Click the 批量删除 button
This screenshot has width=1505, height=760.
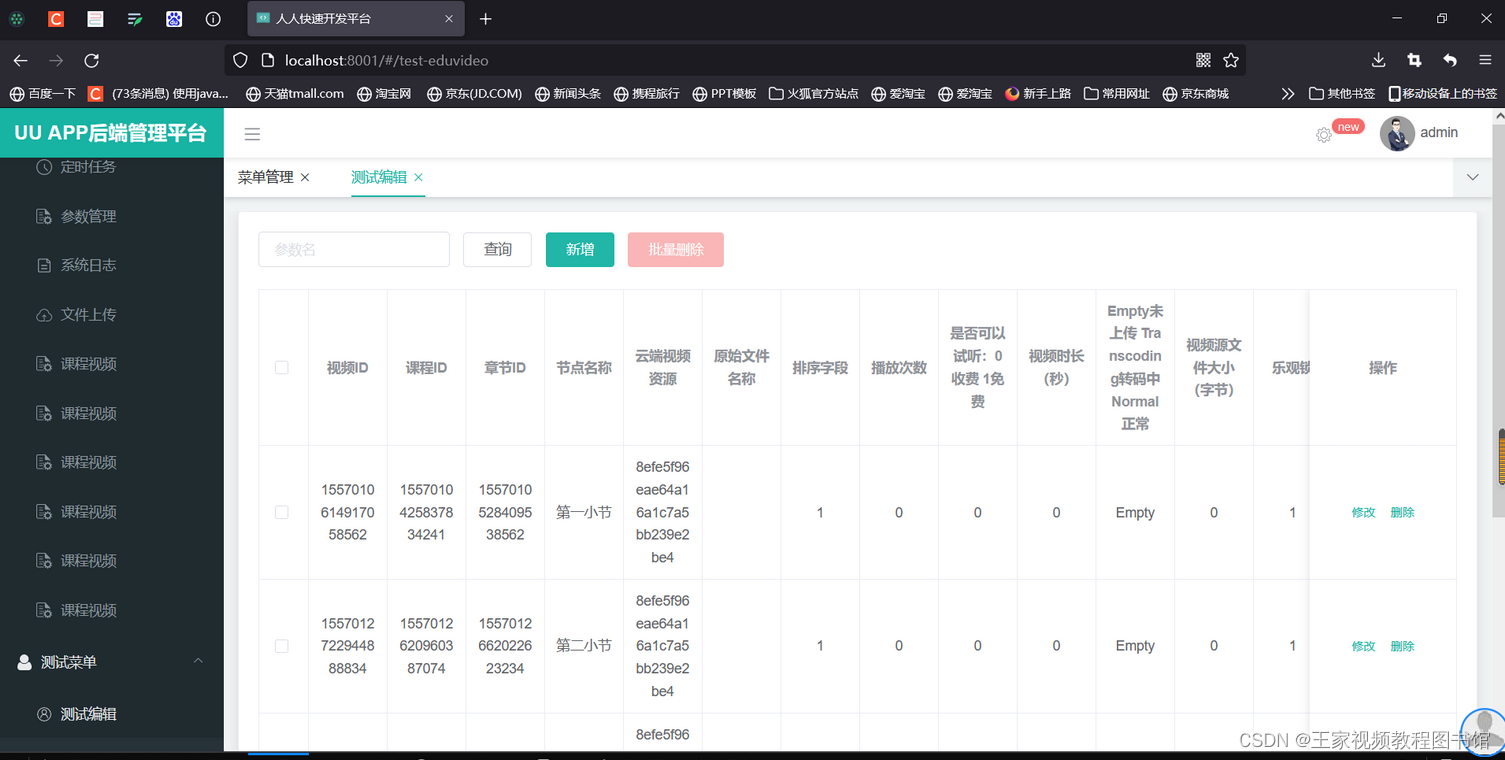(x=676, y=250)
